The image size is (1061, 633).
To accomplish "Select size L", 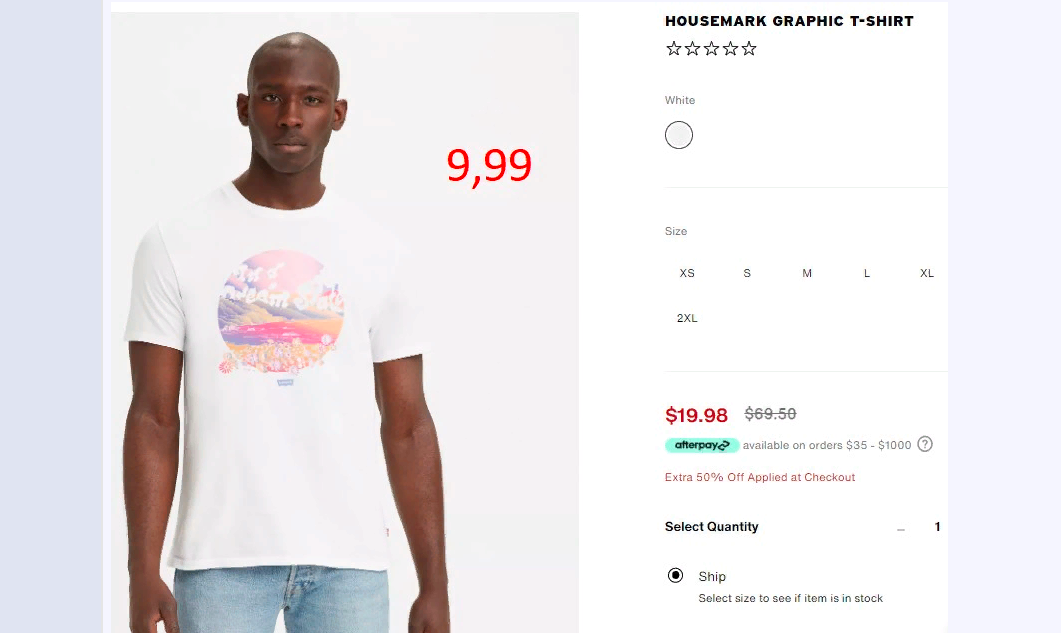I will pos(867,274).
